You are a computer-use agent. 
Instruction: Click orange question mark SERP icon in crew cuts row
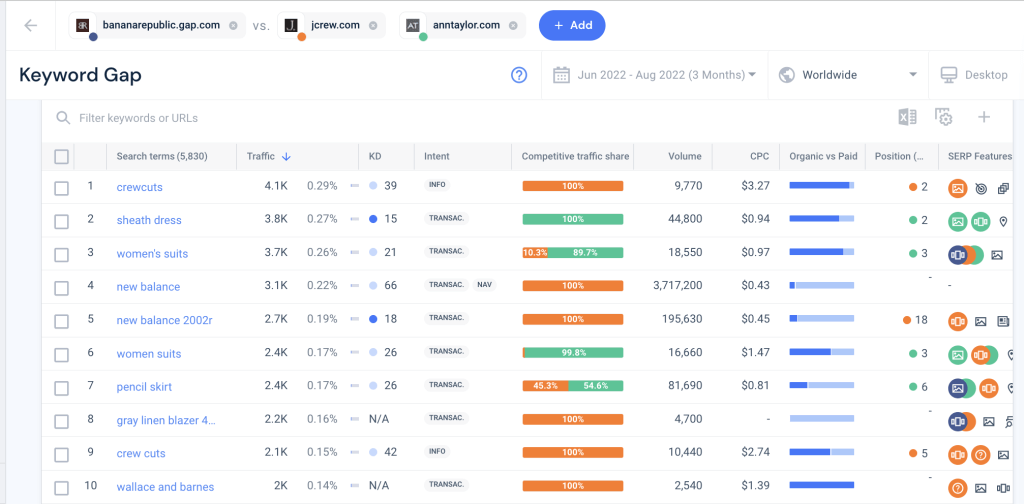[980, 455]
